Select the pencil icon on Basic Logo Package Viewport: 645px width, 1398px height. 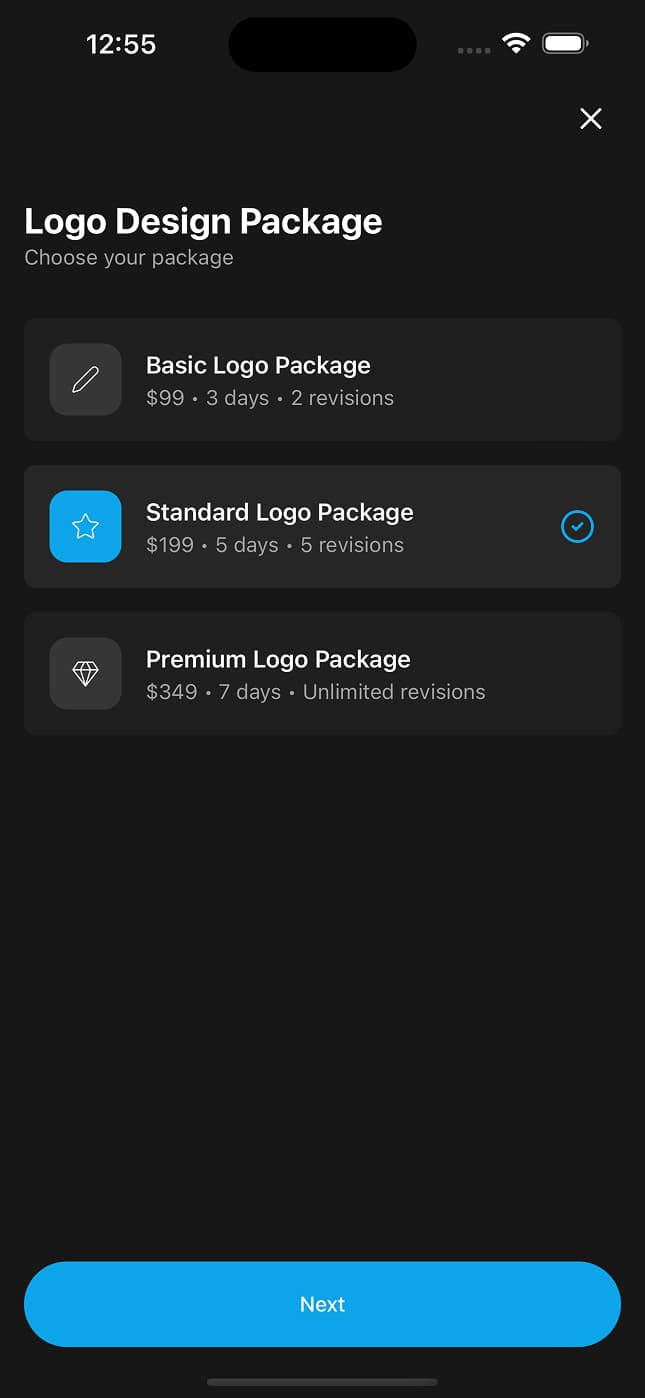[85, 380]
